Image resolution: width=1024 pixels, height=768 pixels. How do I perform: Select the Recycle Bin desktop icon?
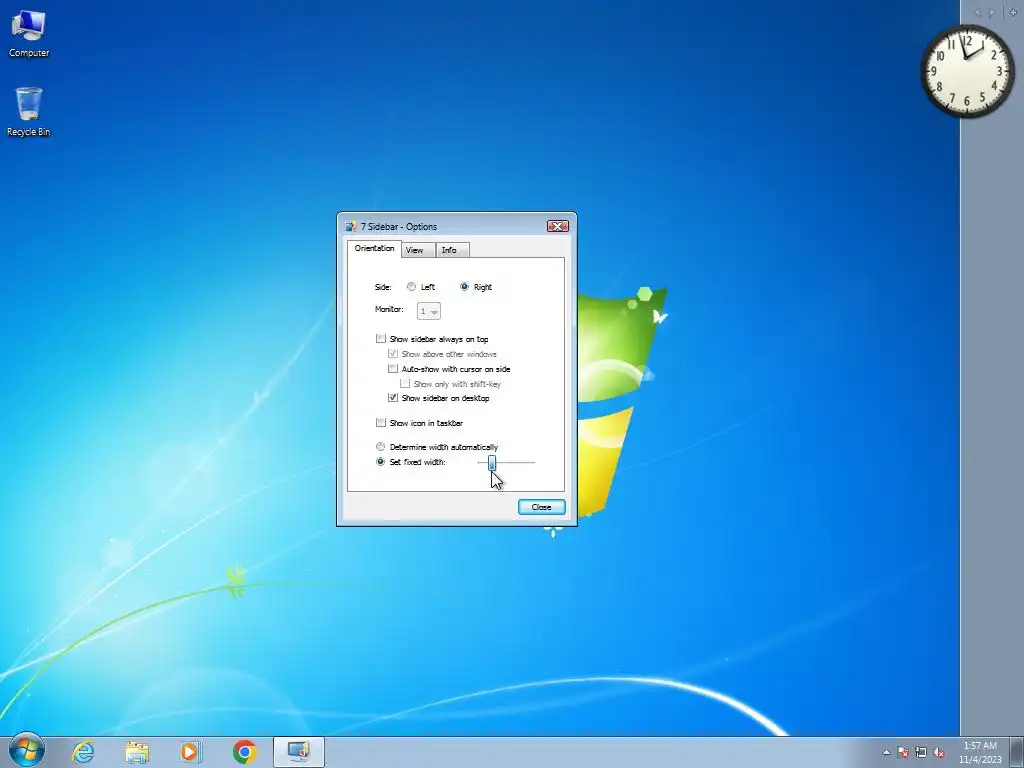coord(29,112)
